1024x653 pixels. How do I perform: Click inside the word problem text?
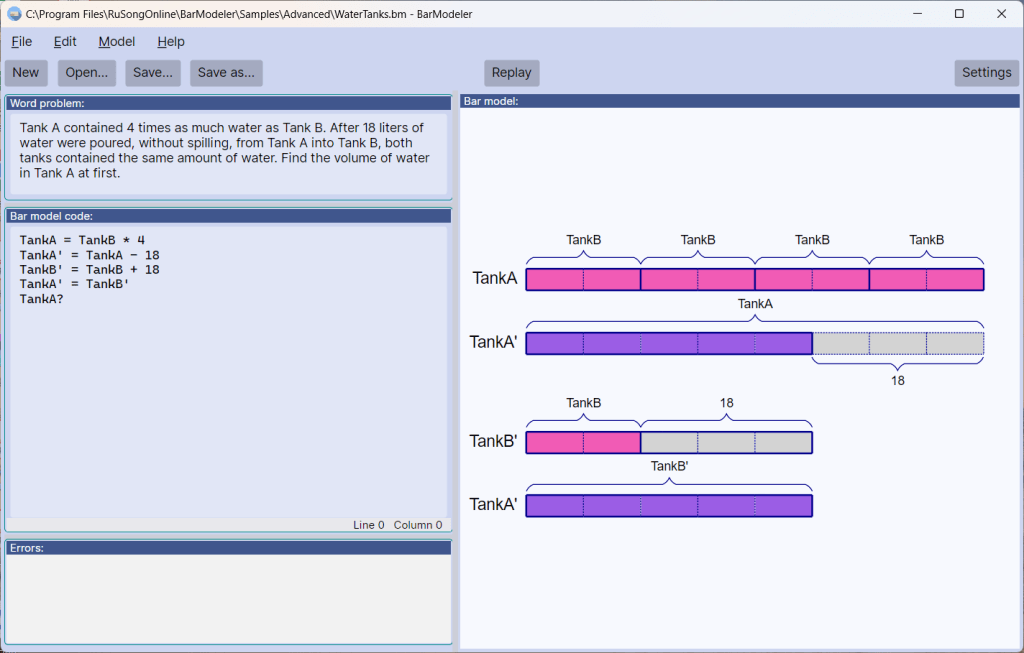tap(225, 150)
